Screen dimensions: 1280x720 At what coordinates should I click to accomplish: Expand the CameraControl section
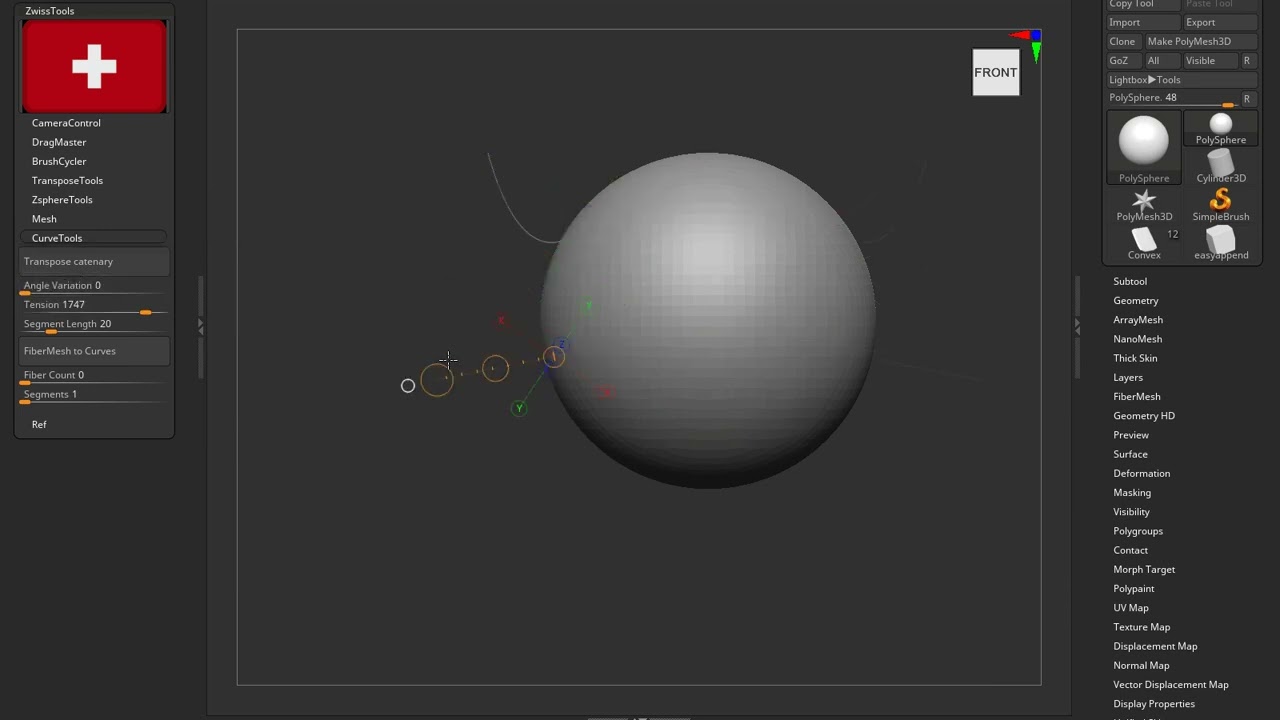tap(66, 123)
